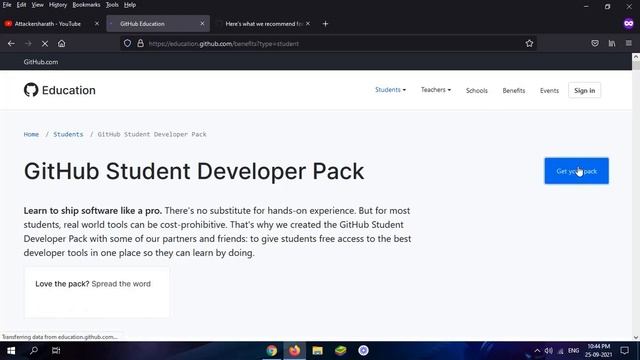
Task: Open a new browser tab
Action: click(x=325, y=24)
